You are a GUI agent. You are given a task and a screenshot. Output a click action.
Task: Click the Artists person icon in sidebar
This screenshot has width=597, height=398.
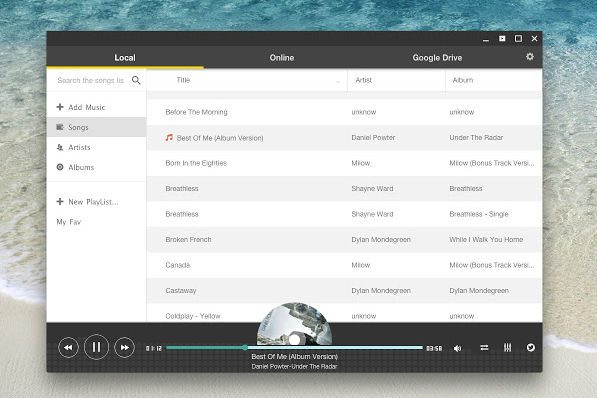pyautogui.click(x=60, y=147)
